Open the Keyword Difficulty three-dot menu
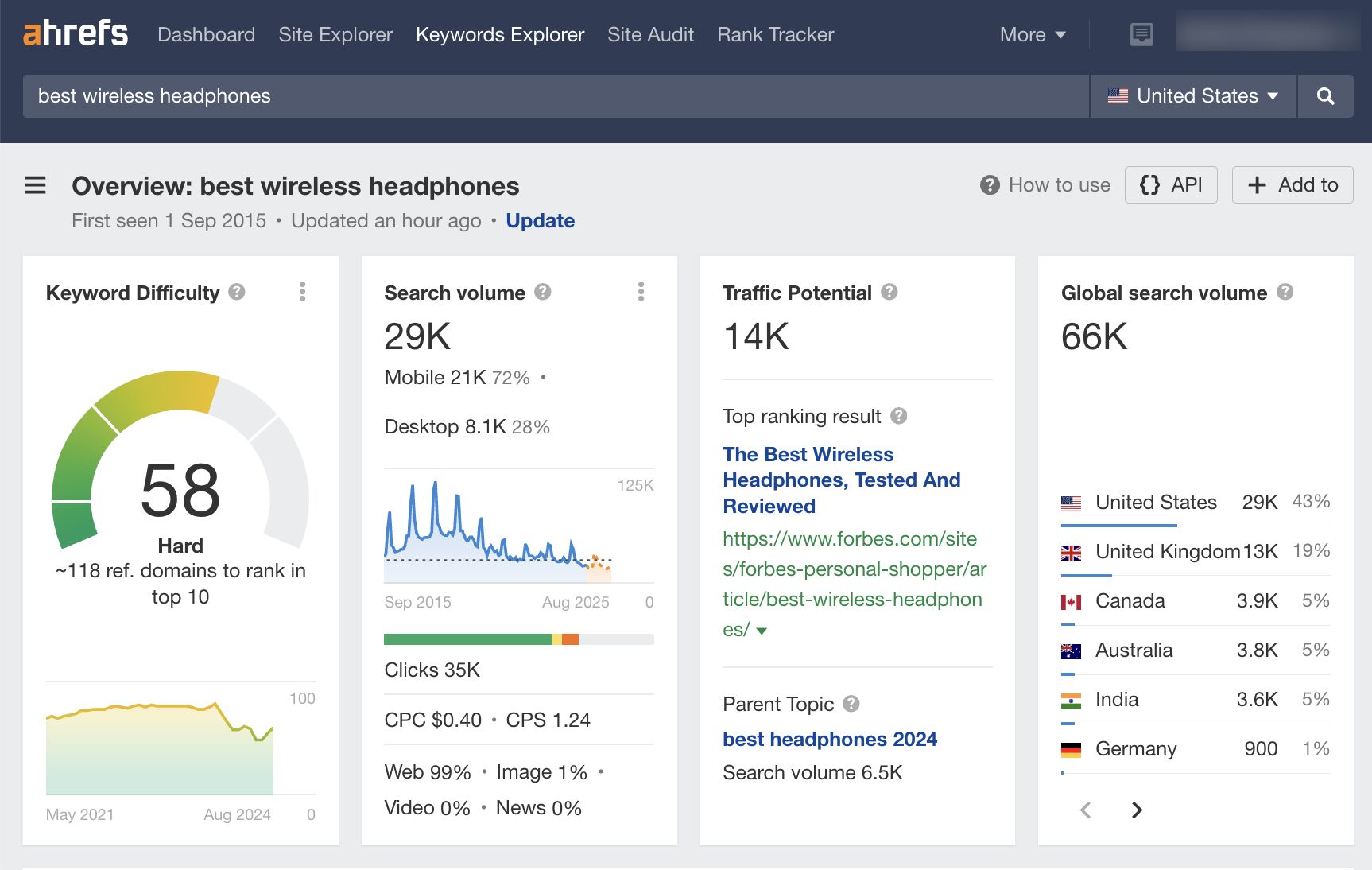This screenshot has width=1372, height=870. tap(302, 292)
